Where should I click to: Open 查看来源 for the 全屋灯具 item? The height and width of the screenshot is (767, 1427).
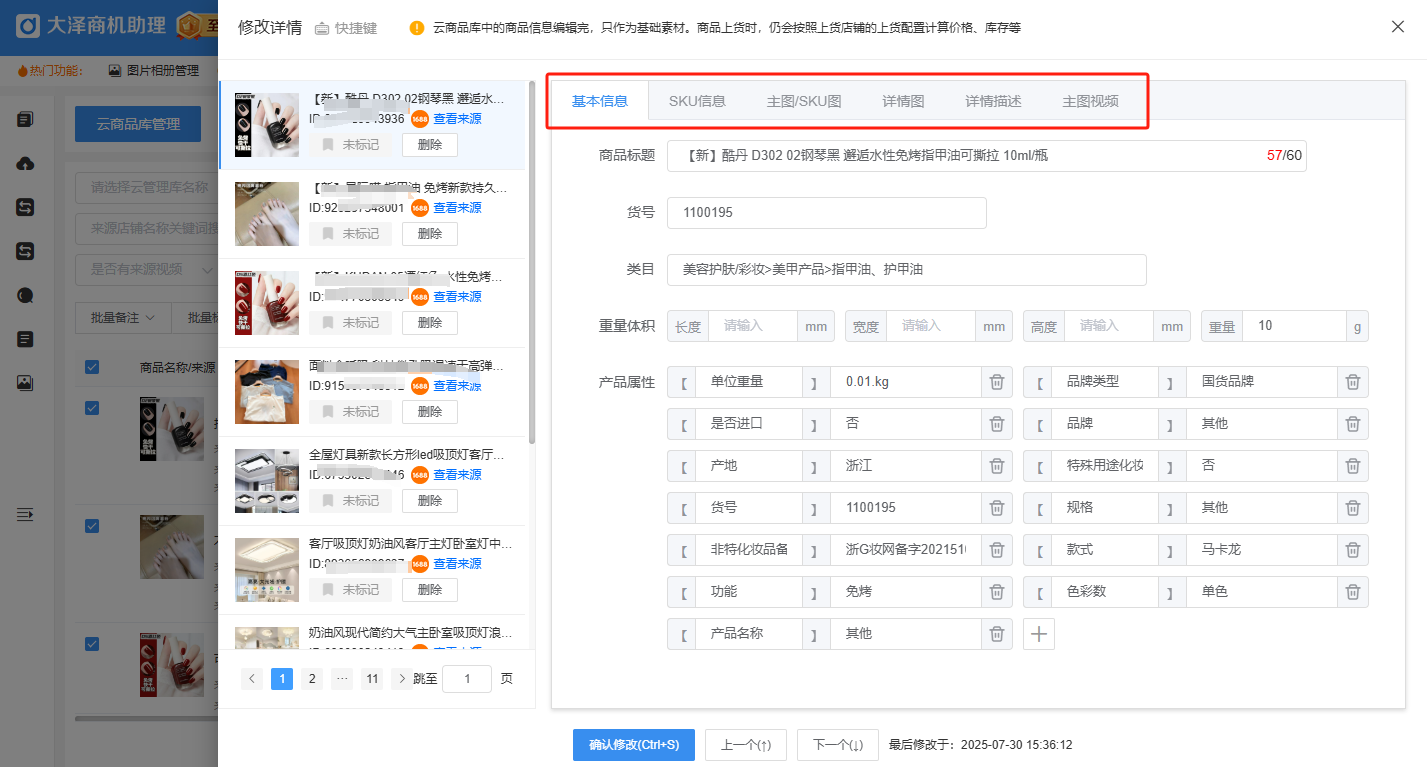[457, 475]
